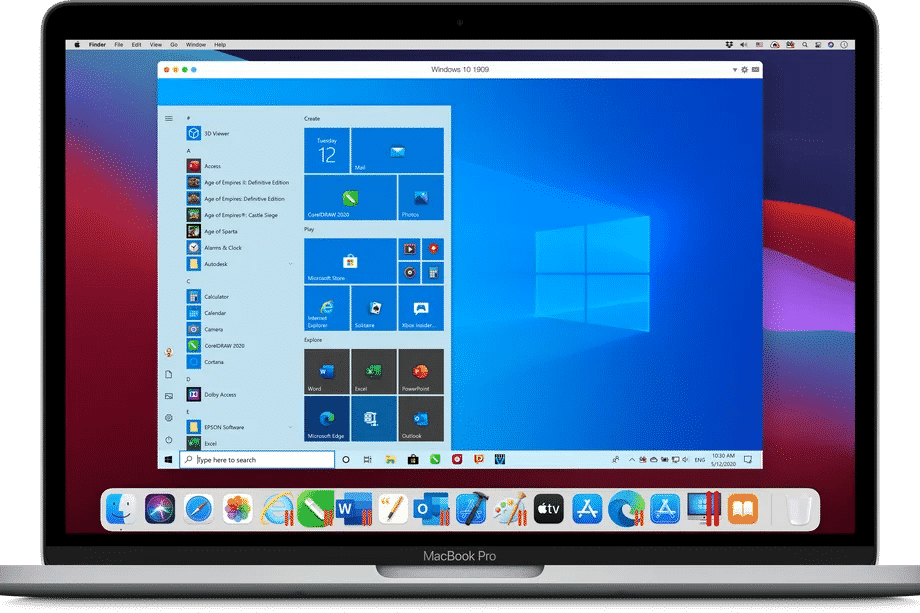Screen dimensions: 920x613
Task: Open Apple TV from the Dock
Action: click(x=549, y=509)
